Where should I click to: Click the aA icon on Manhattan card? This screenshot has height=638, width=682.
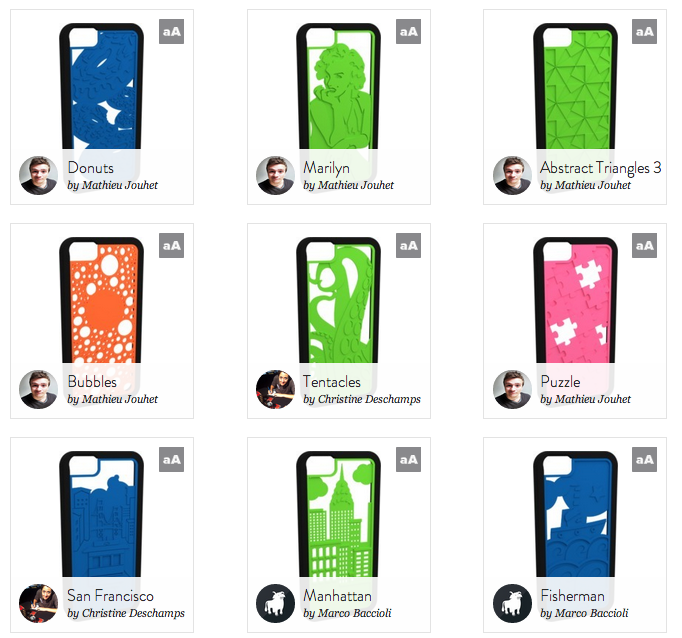(x=408, y=459)
